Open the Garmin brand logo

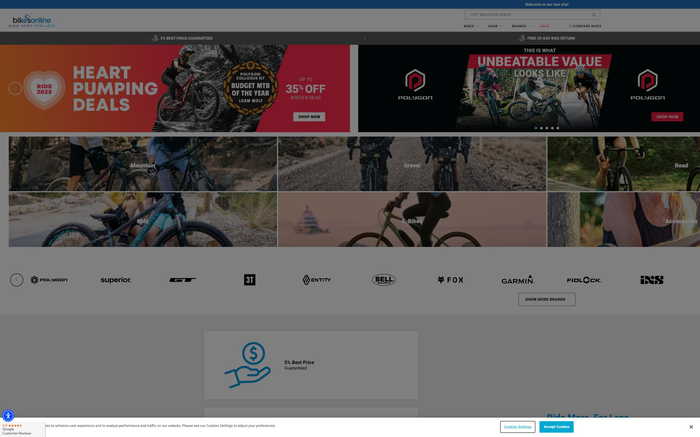pos(517,280)
